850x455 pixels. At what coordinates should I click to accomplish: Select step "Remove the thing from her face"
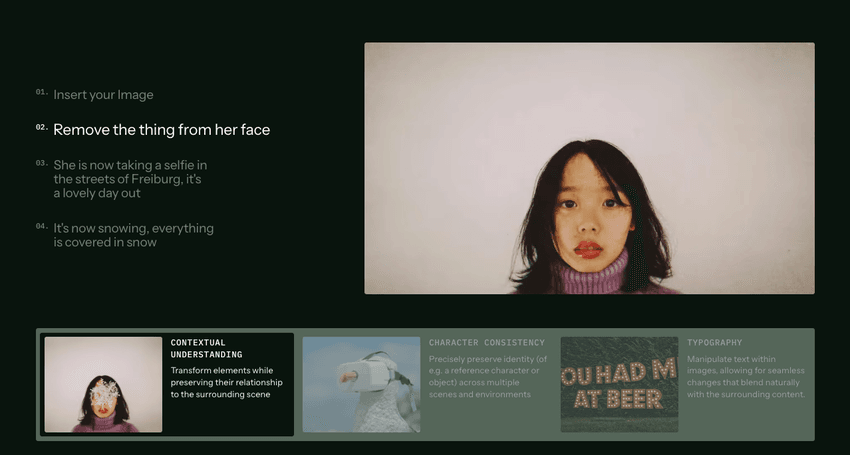coord(162,130)
